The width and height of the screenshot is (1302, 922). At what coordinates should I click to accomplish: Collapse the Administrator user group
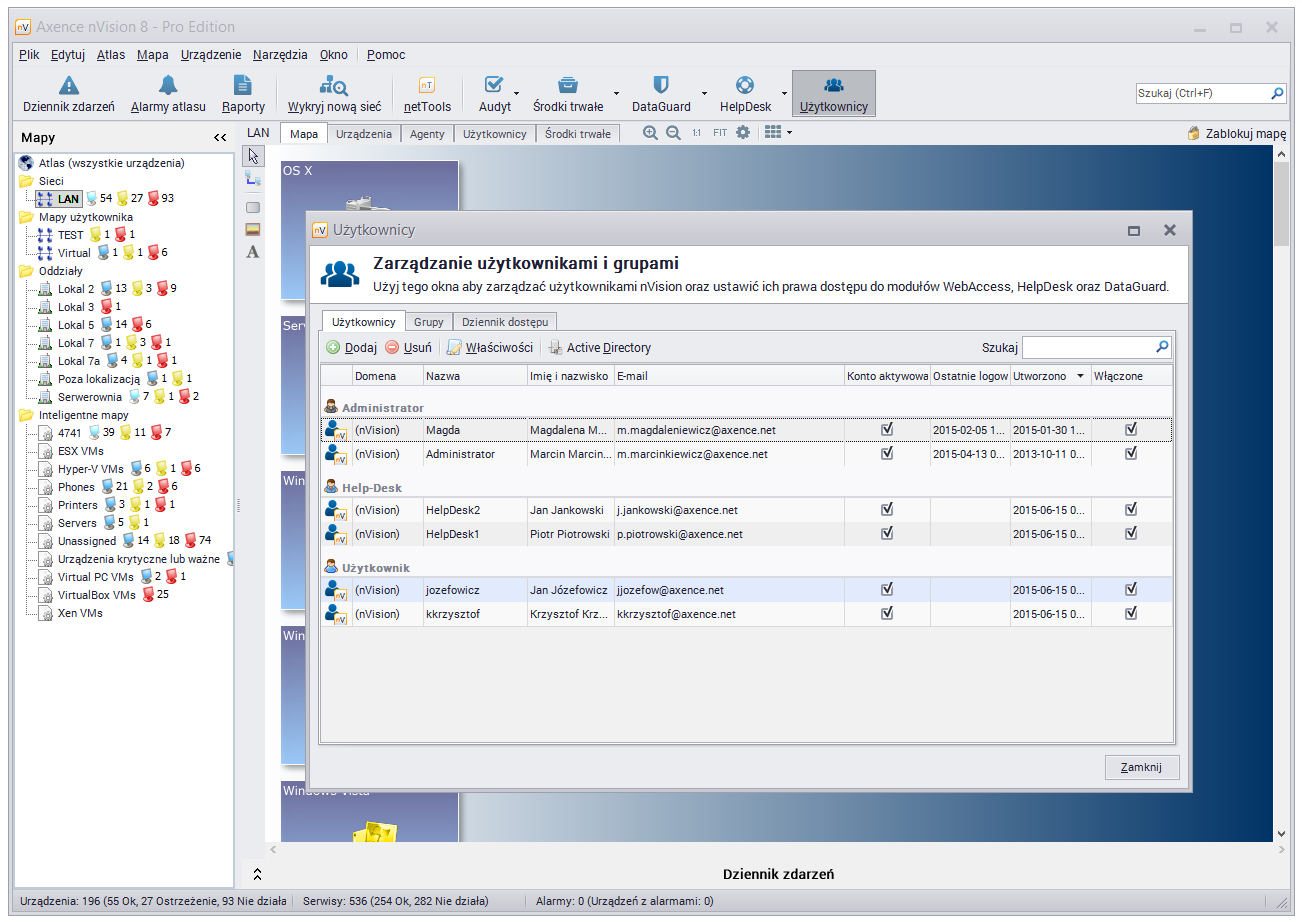[374, 408]
